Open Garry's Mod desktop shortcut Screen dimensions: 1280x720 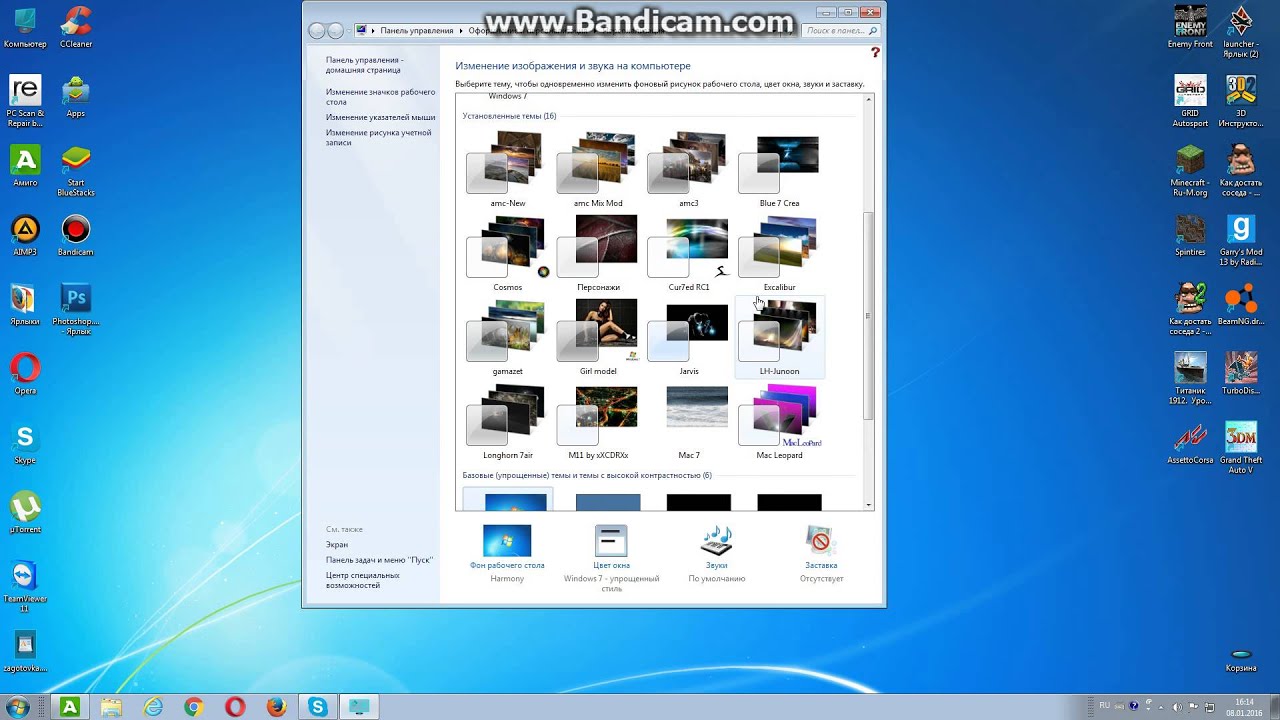pos(1241,241)
